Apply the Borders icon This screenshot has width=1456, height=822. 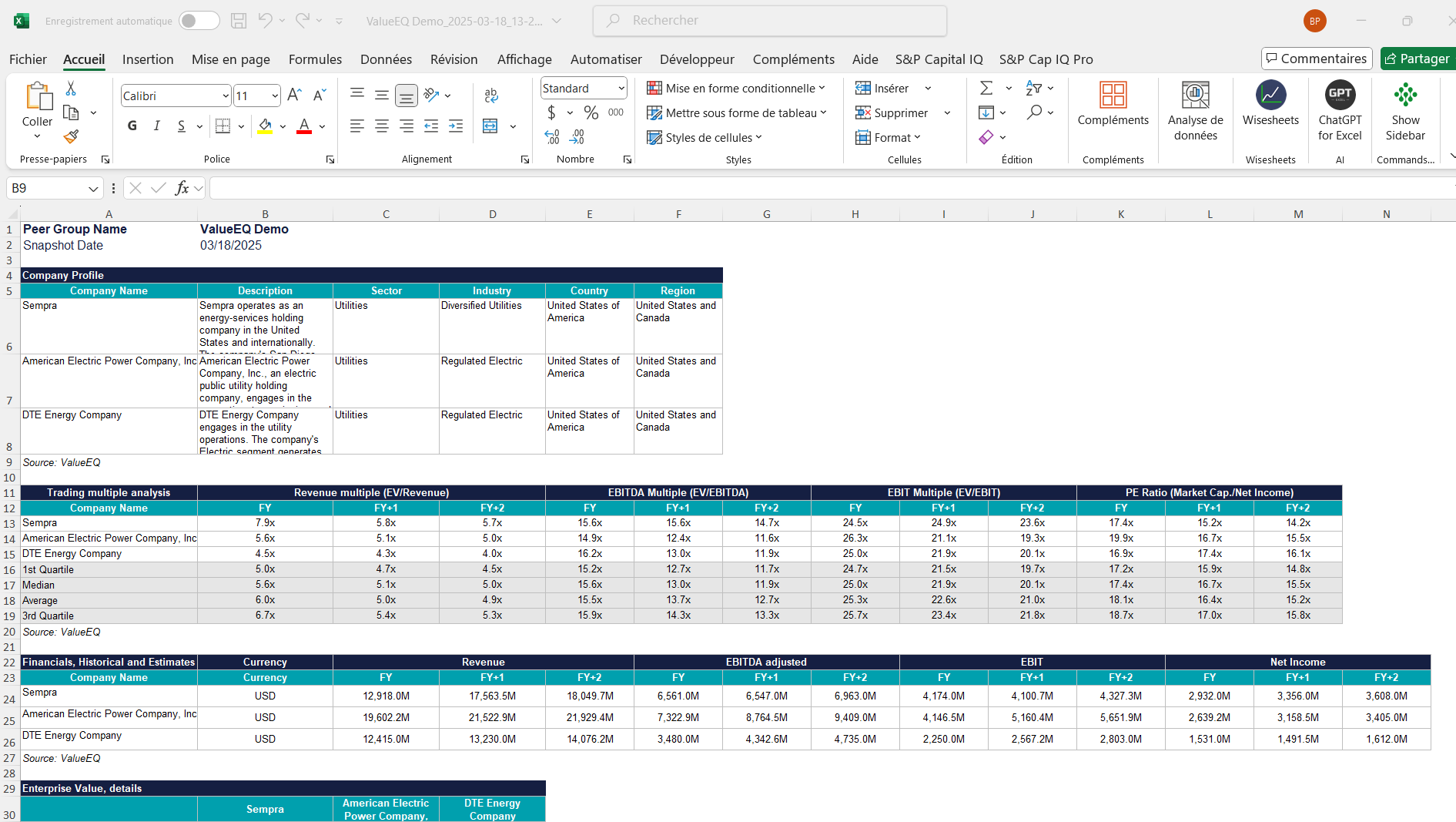click(223, 126)
